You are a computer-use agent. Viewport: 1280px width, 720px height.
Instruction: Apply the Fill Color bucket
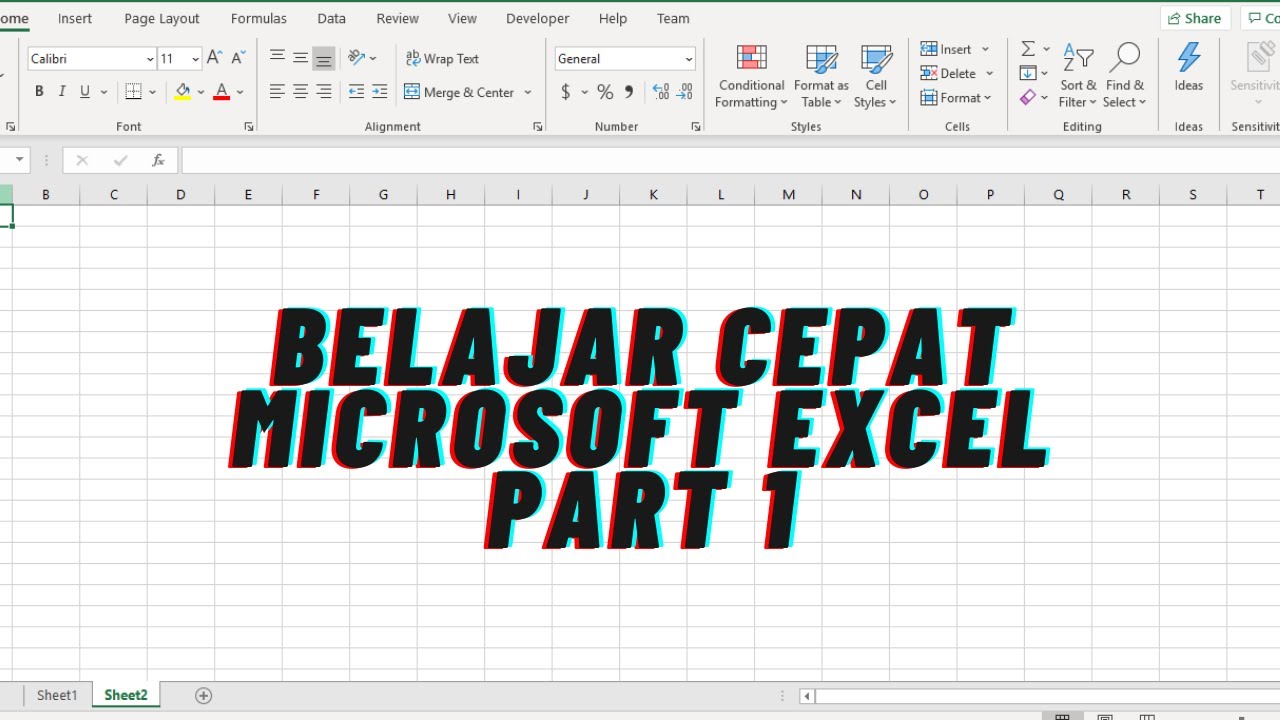182,92
